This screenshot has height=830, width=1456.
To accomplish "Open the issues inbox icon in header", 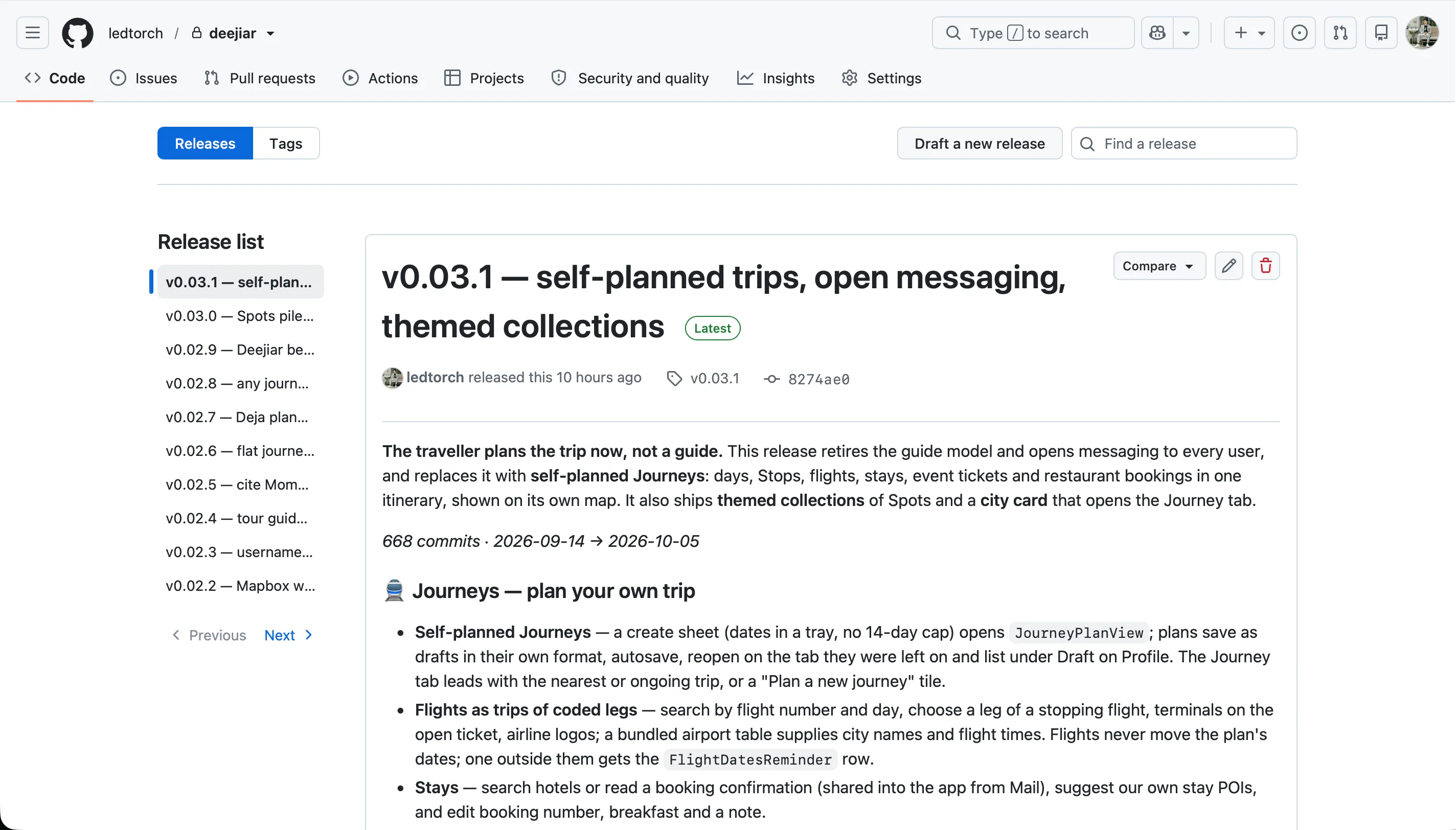I will pyautogui.click(x=1299, y=33).
